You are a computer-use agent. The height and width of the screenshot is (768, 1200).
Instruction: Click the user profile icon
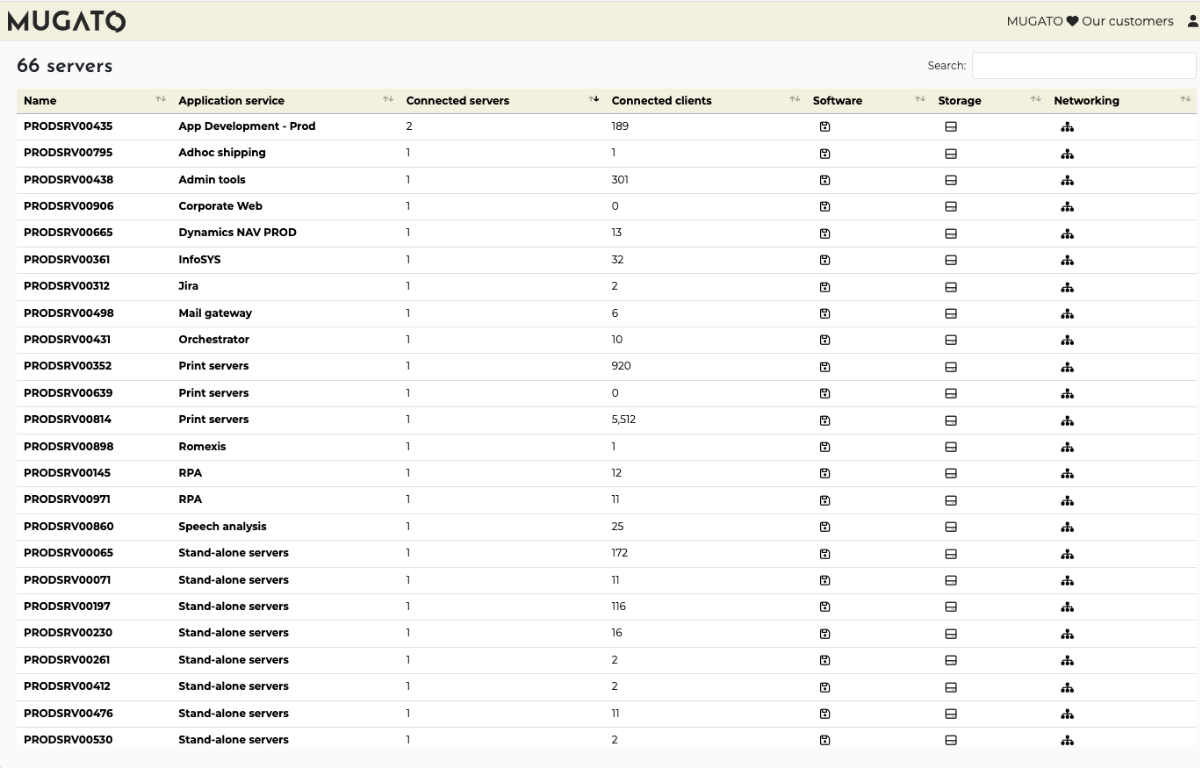[1191, 21]
